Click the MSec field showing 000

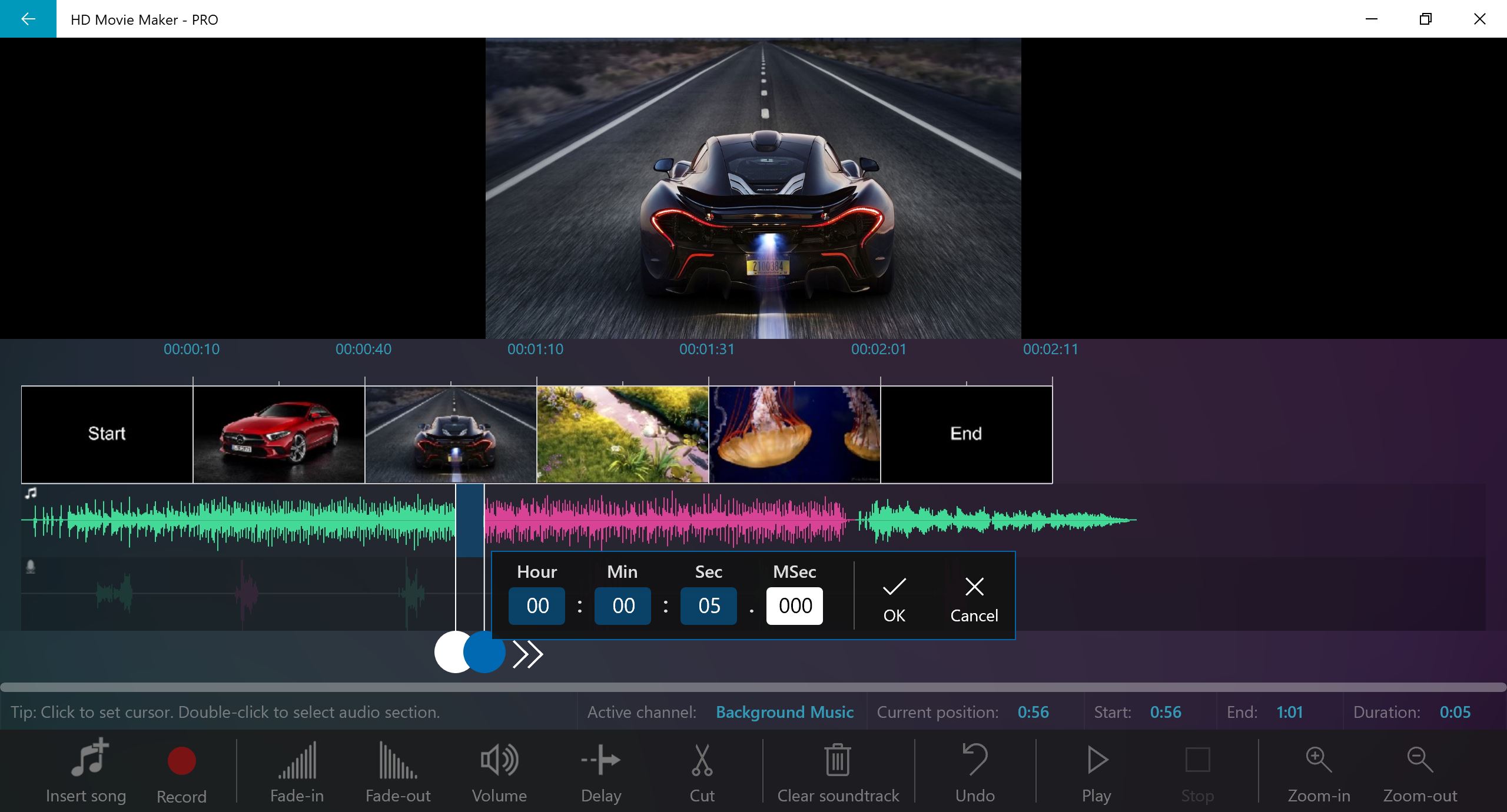pos(795,605)
